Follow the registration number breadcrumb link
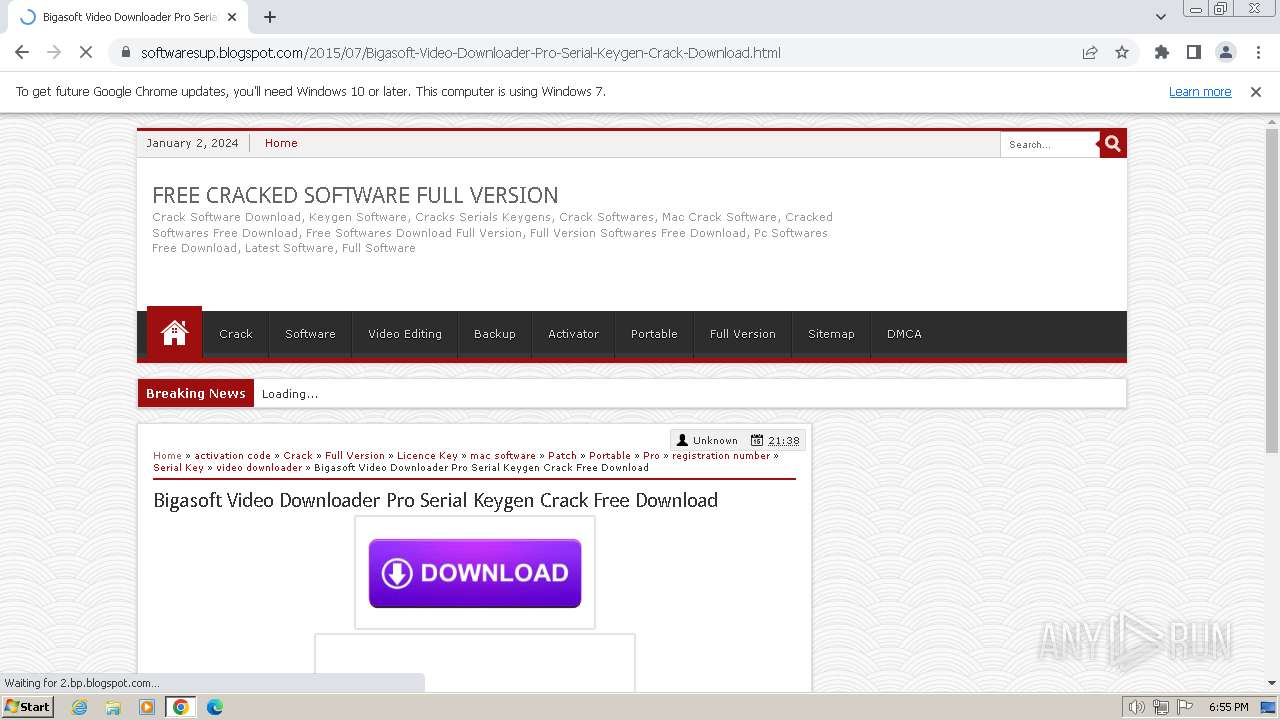The image size is (1280, 720). (x=721, y=456)
